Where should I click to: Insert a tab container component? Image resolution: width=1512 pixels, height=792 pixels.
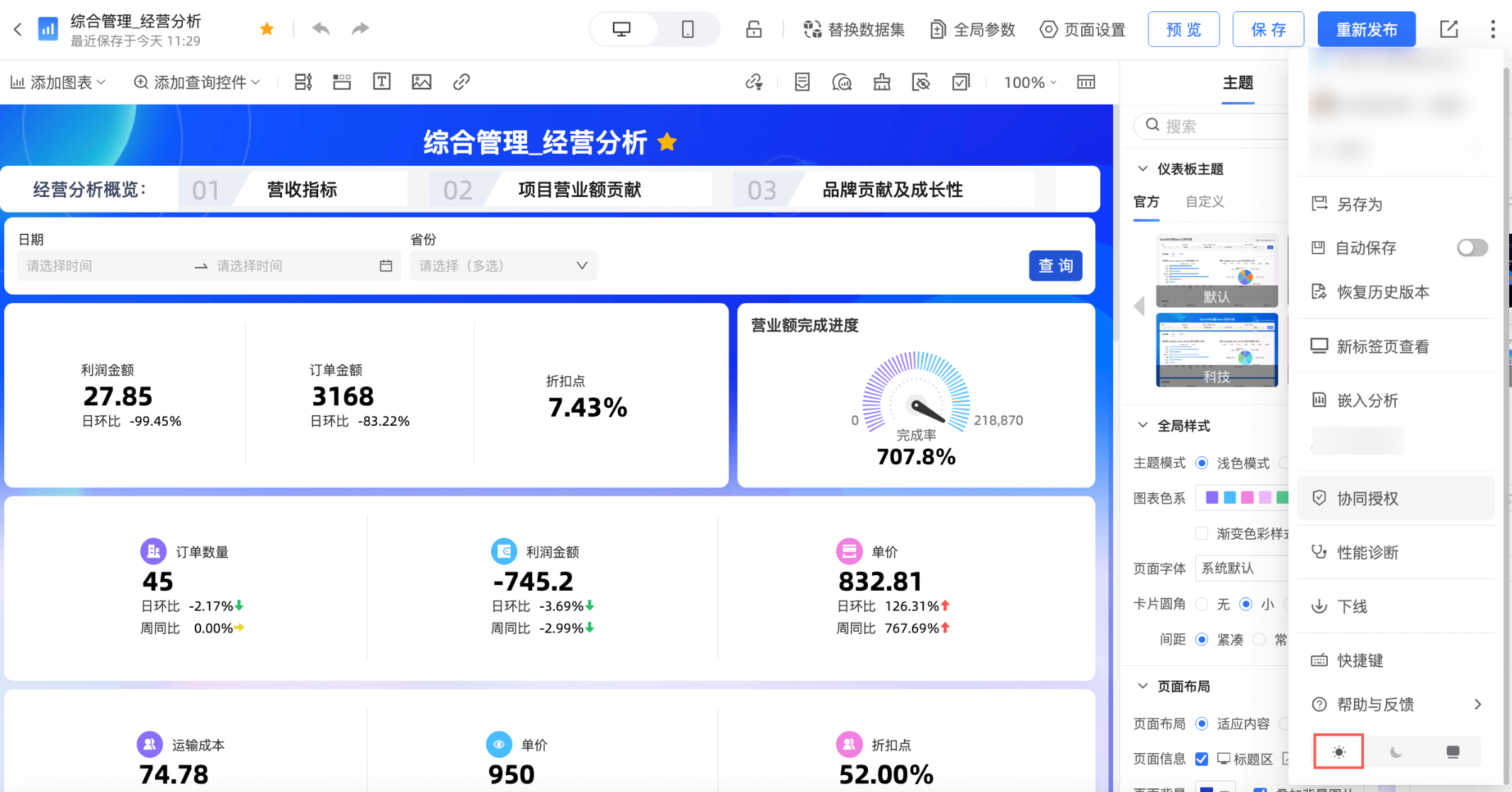tap(342, 82)
